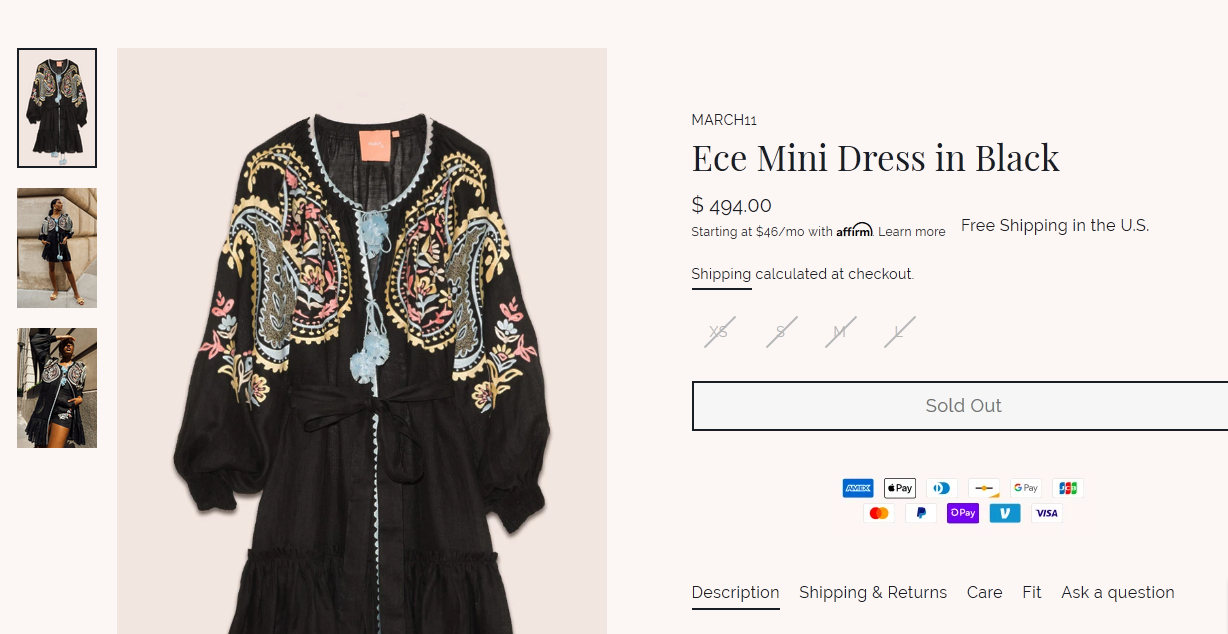Open Affirm Learn more link
The width and height of the screenshot is (1228, 634).
(x=911, y=232)
